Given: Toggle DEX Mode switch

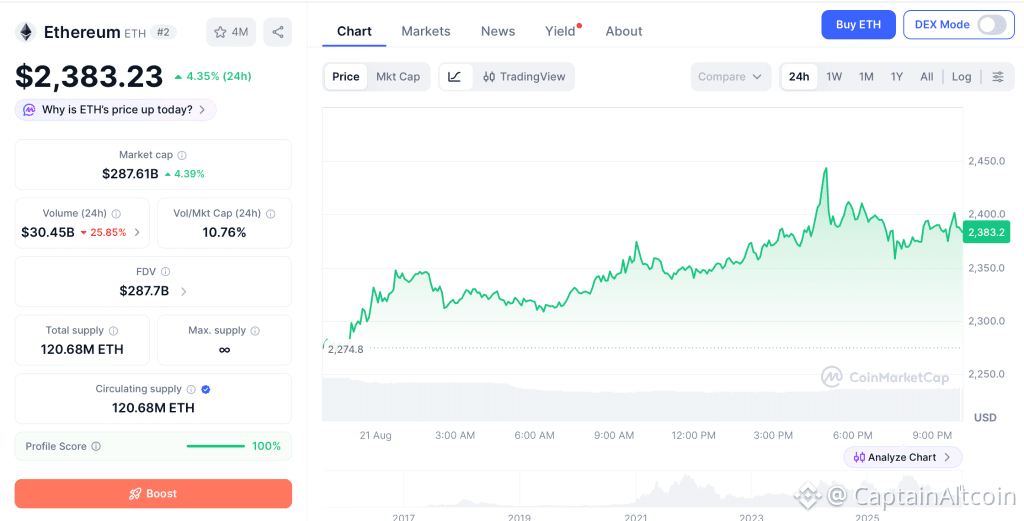Looking at the screenshot, I should click(991, 25).
